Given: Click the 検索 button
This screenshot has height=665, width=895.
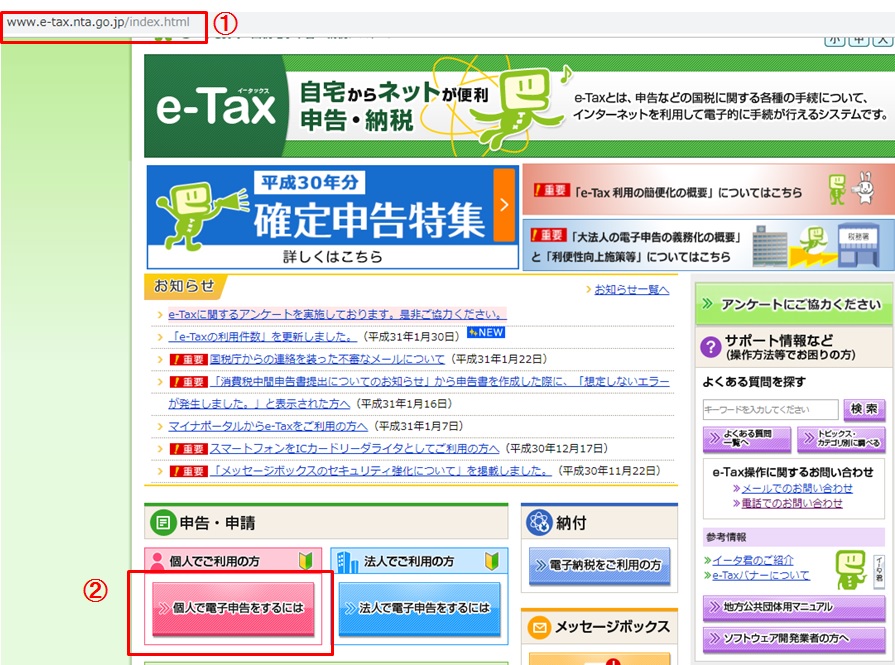Looking at the screenshot, I should tap(864, 409).
